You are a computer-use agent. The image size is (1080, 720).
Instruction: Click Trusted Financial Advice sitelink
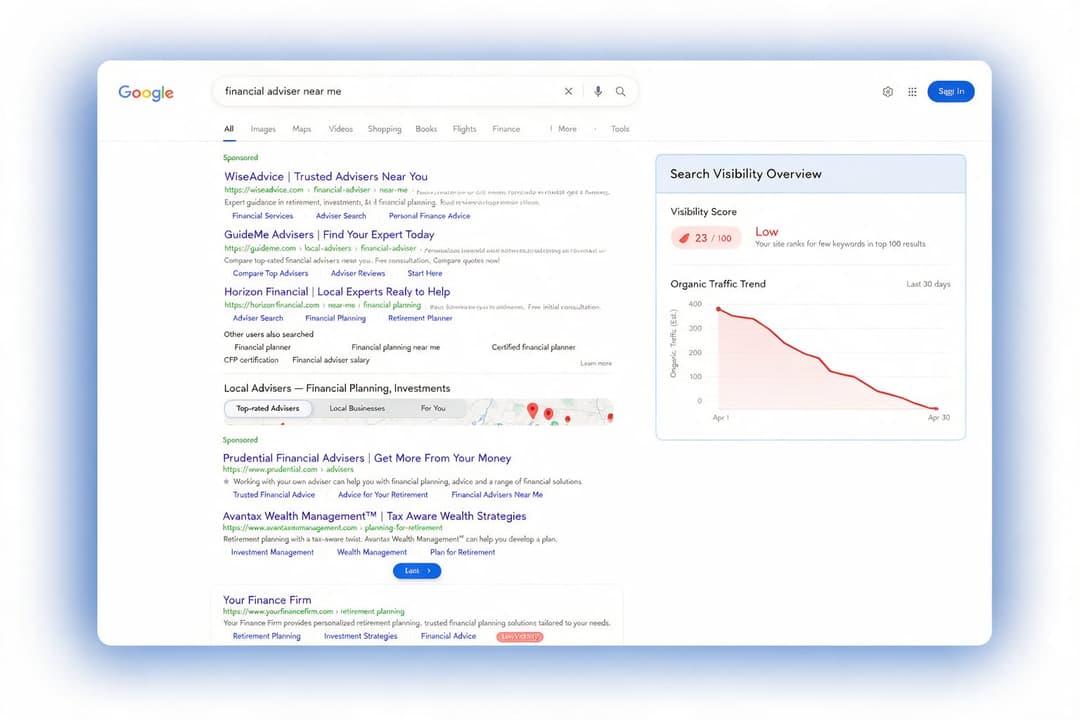point(273,495)
